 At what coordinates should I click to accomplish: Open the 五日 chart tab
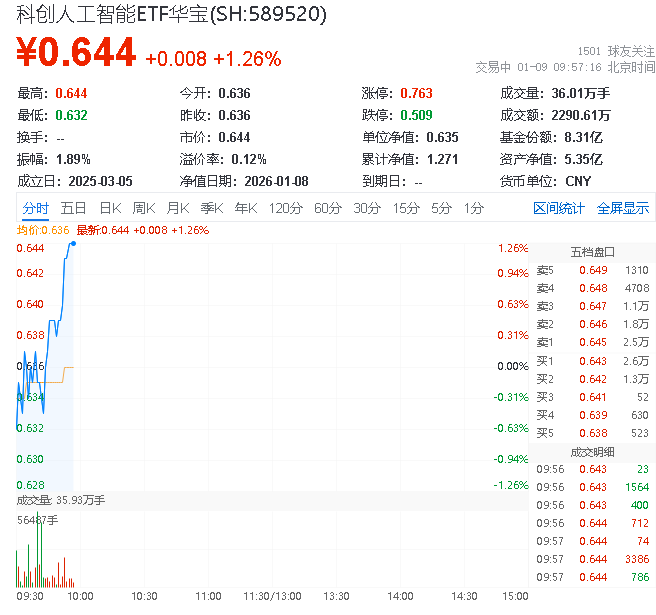[x=73, y=208]
